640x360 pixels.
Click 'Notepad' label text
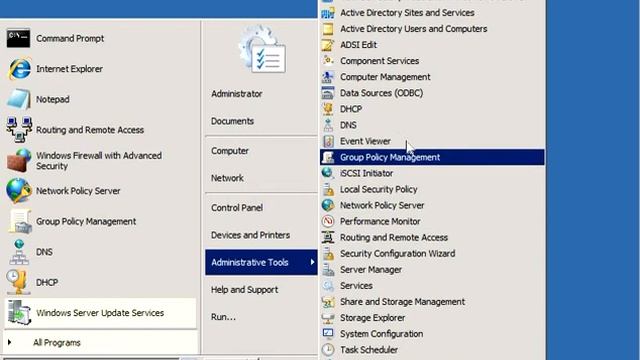pyautogui.click(x=52, y=100)
